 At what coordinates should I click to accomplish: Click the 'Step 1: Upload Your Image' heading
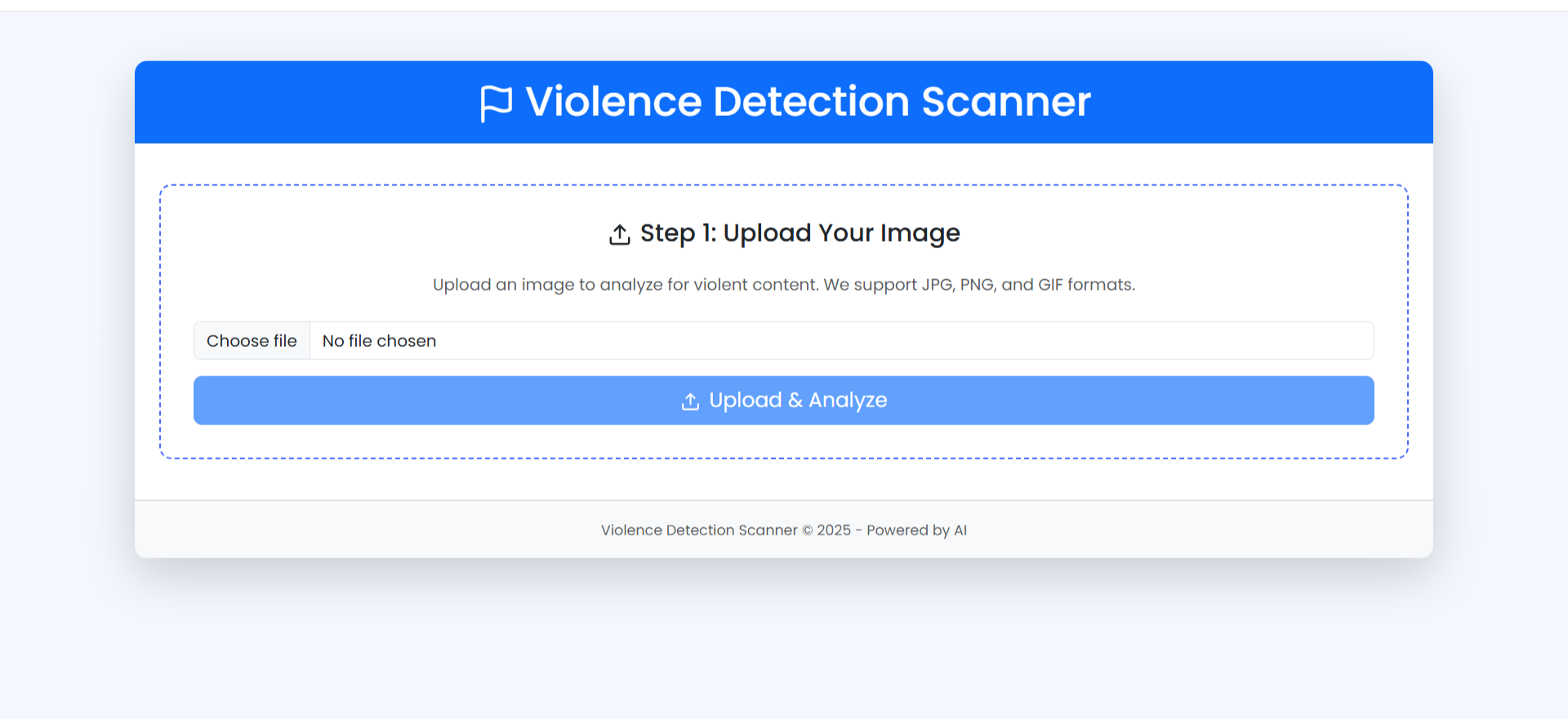[x=800, y=233]
